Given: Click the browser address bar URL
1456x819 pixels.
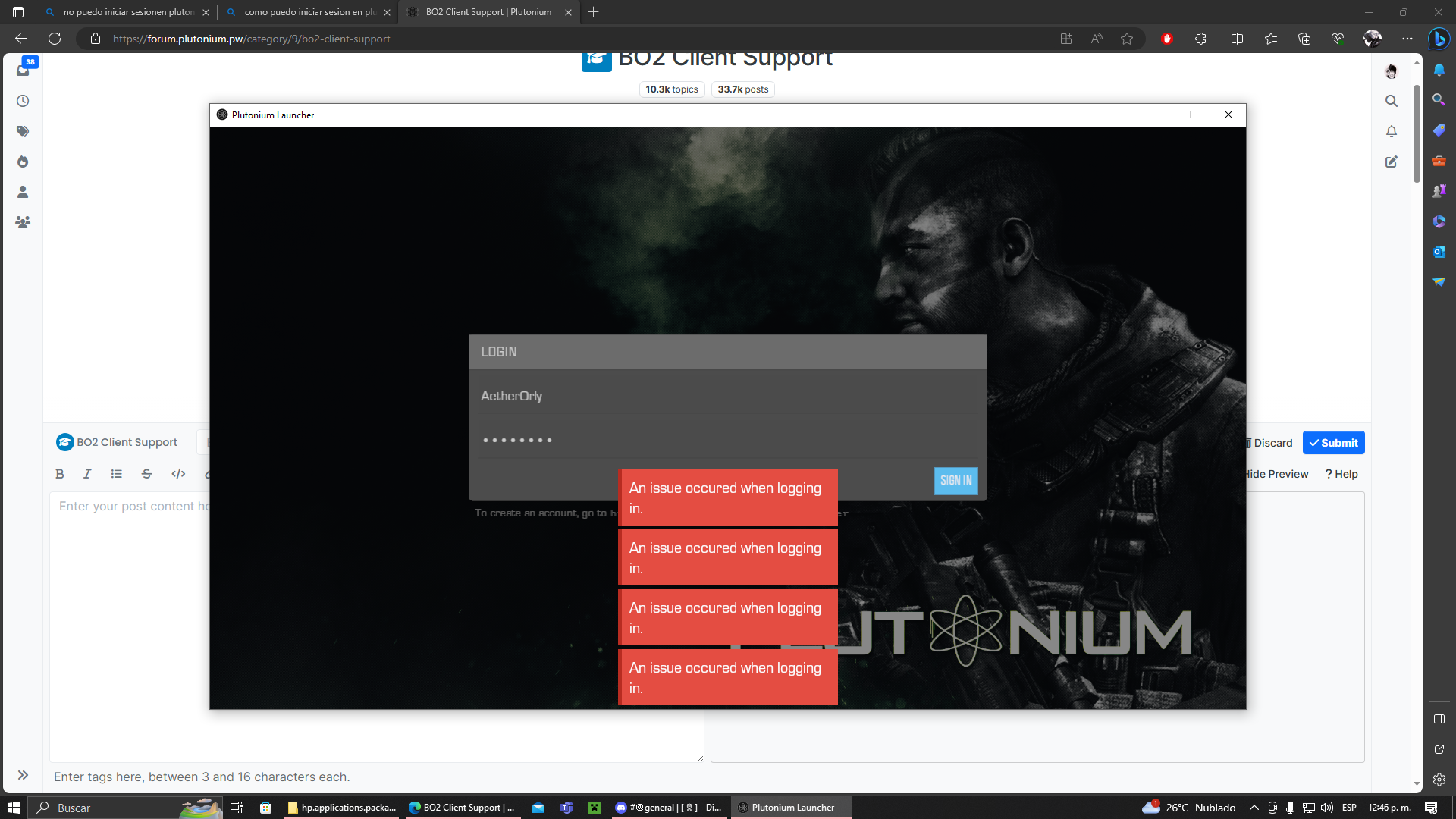Looking at the screenshot, I should point(252,39).
